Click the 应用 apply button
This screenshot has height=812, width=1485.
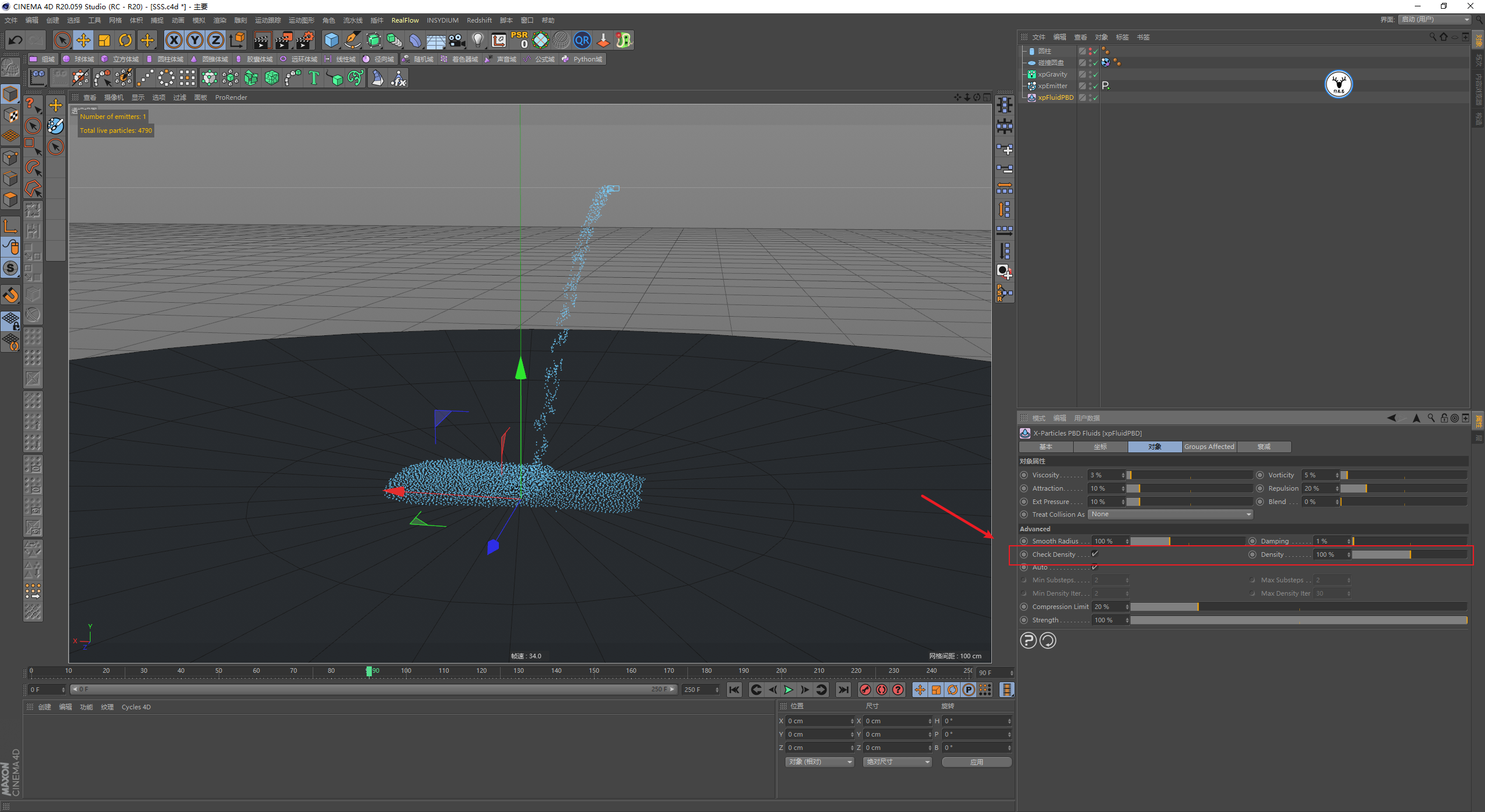976,762
